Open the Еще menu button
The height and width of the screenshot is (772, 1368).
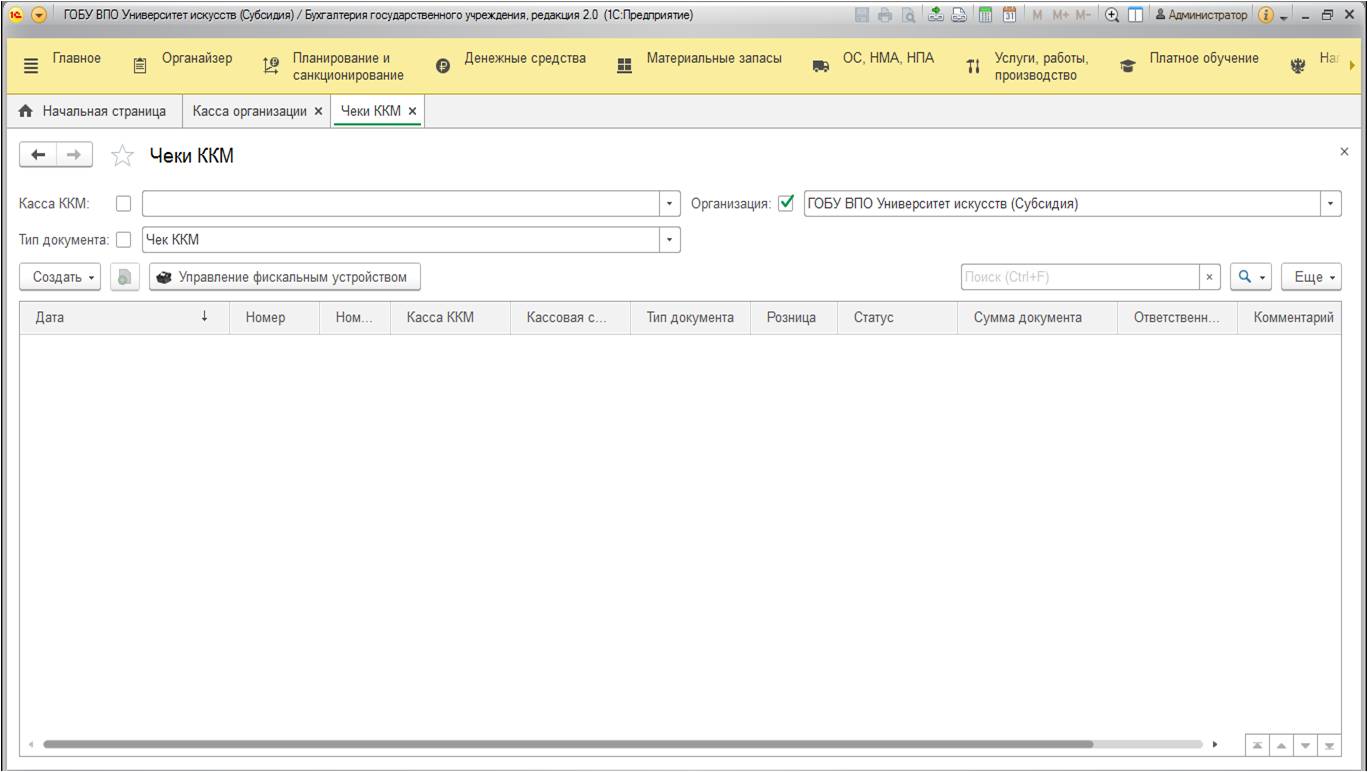click(1310, 277)
